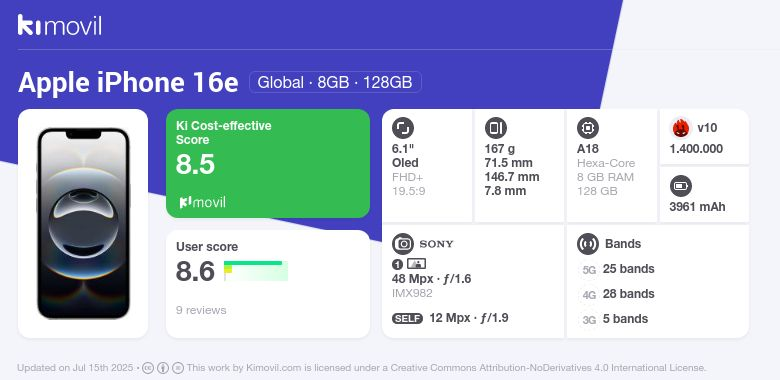The width and height of the screenshot is (780, 380).
Task: Click the main camera number 1 badge
Action: tap(397, 264)
